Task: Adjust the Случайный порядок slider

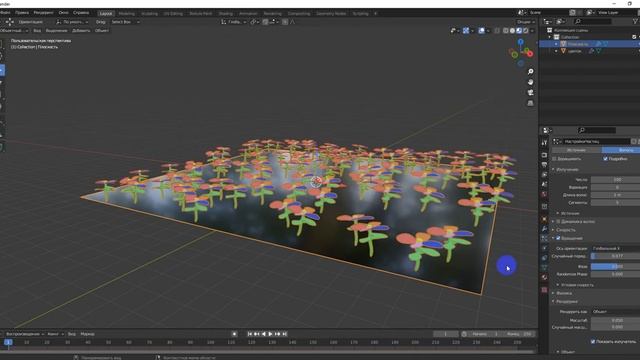Action: 616,256
